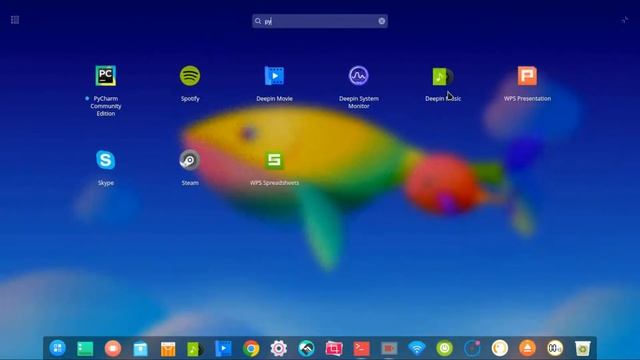This screenshot has width=640, height=360.
Task: Click inside the launcher search field
Action: [320, 21]
